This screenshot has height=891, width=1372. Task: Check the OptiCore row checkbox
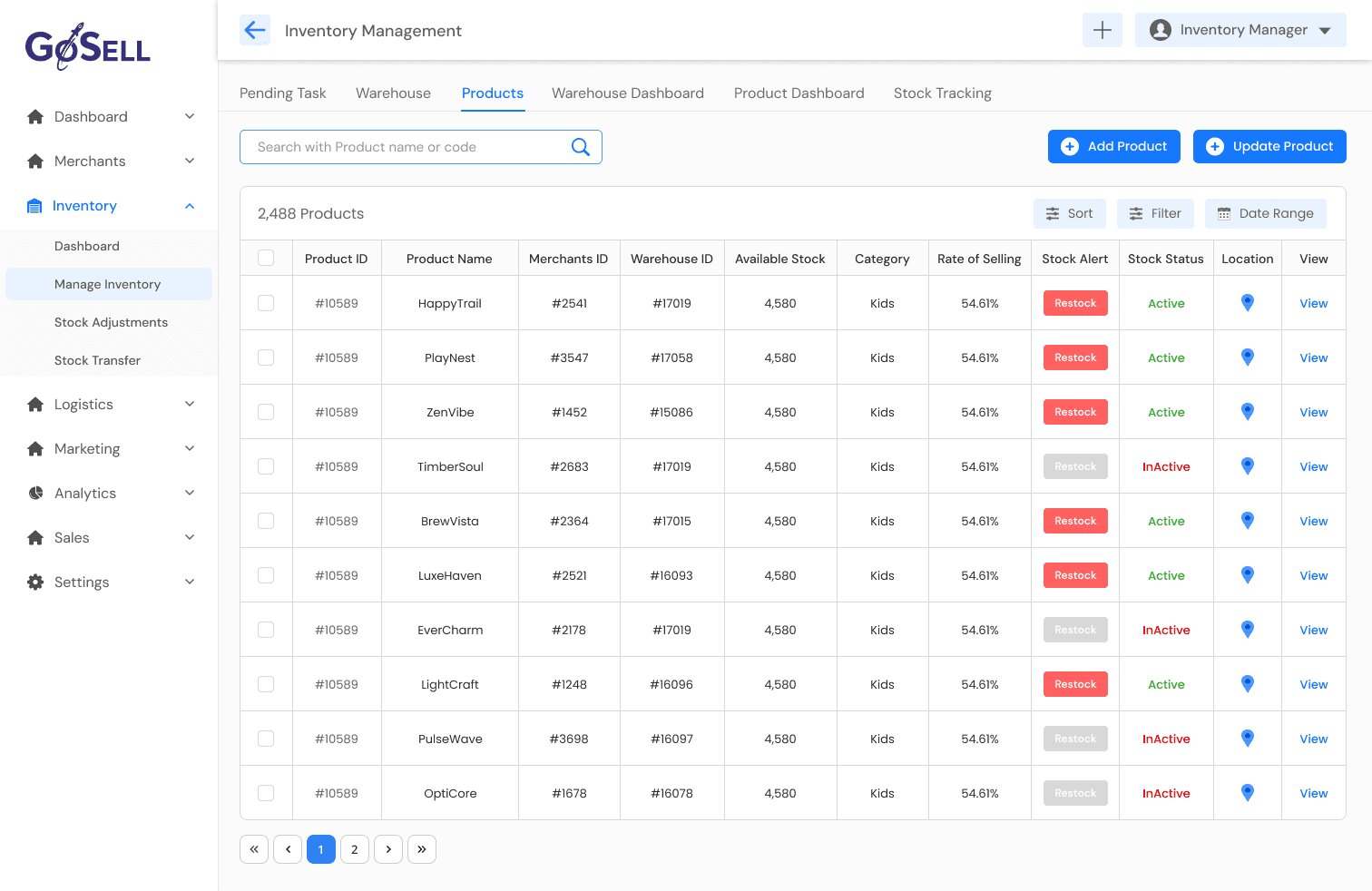point(266,793)
